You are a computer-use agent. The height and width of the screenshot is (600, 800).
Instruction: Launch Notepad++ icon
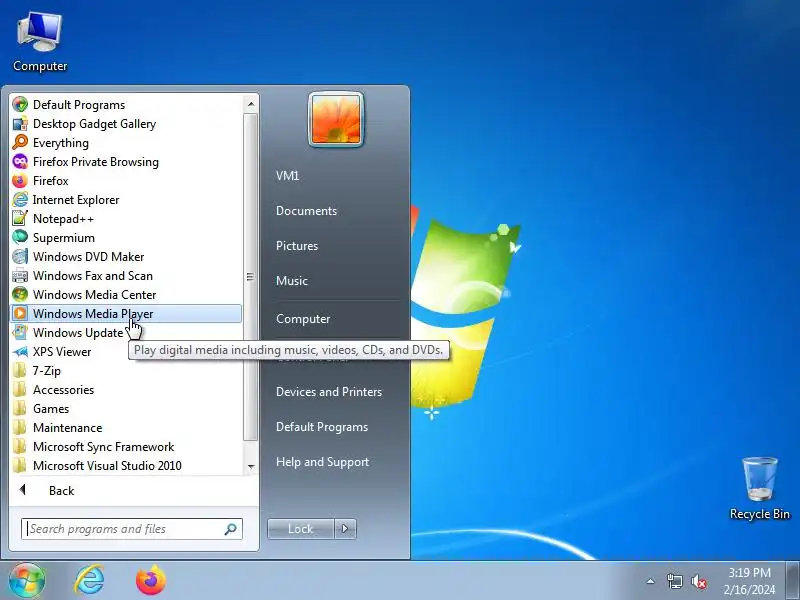click(20, 218)
